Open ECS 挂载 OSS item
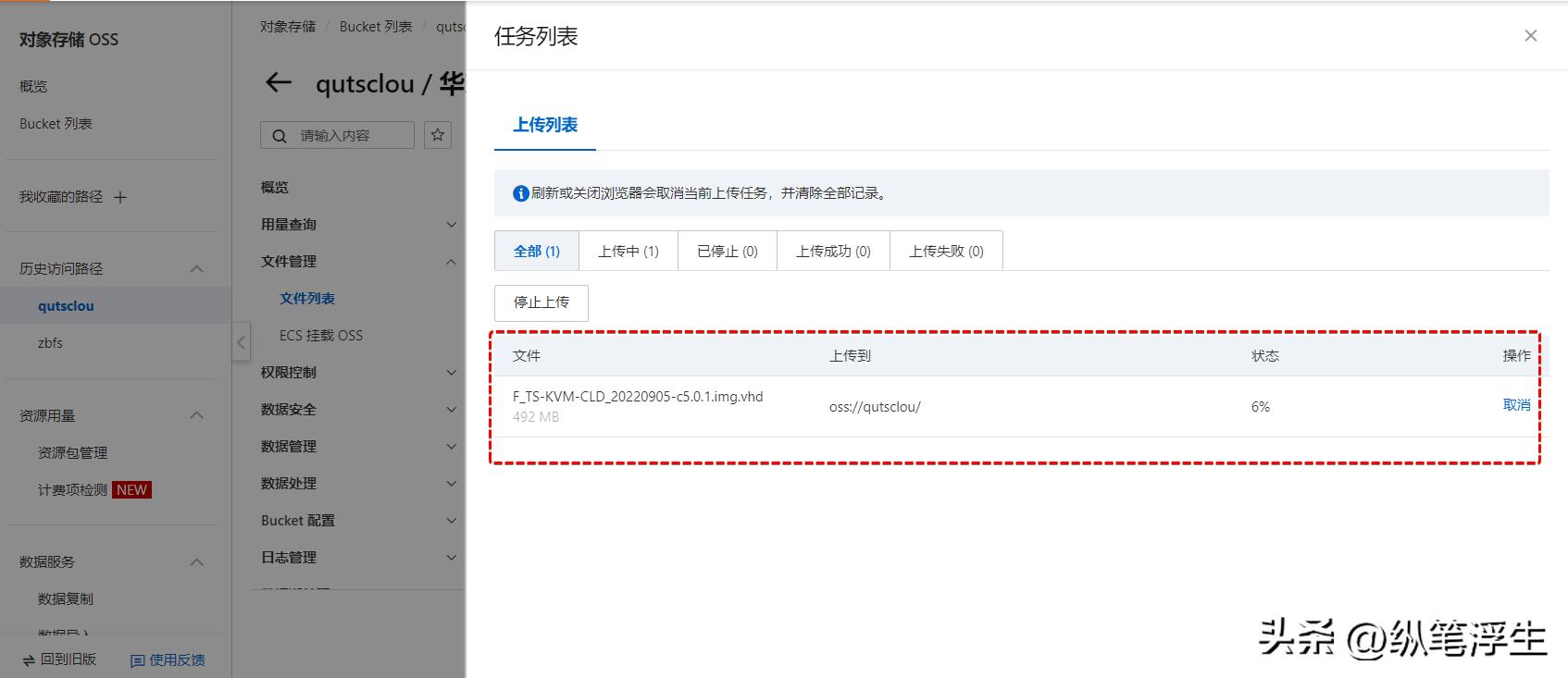The width and height of the screenshot is (1568, 678). pyautogui.click(x=321, y=335)
